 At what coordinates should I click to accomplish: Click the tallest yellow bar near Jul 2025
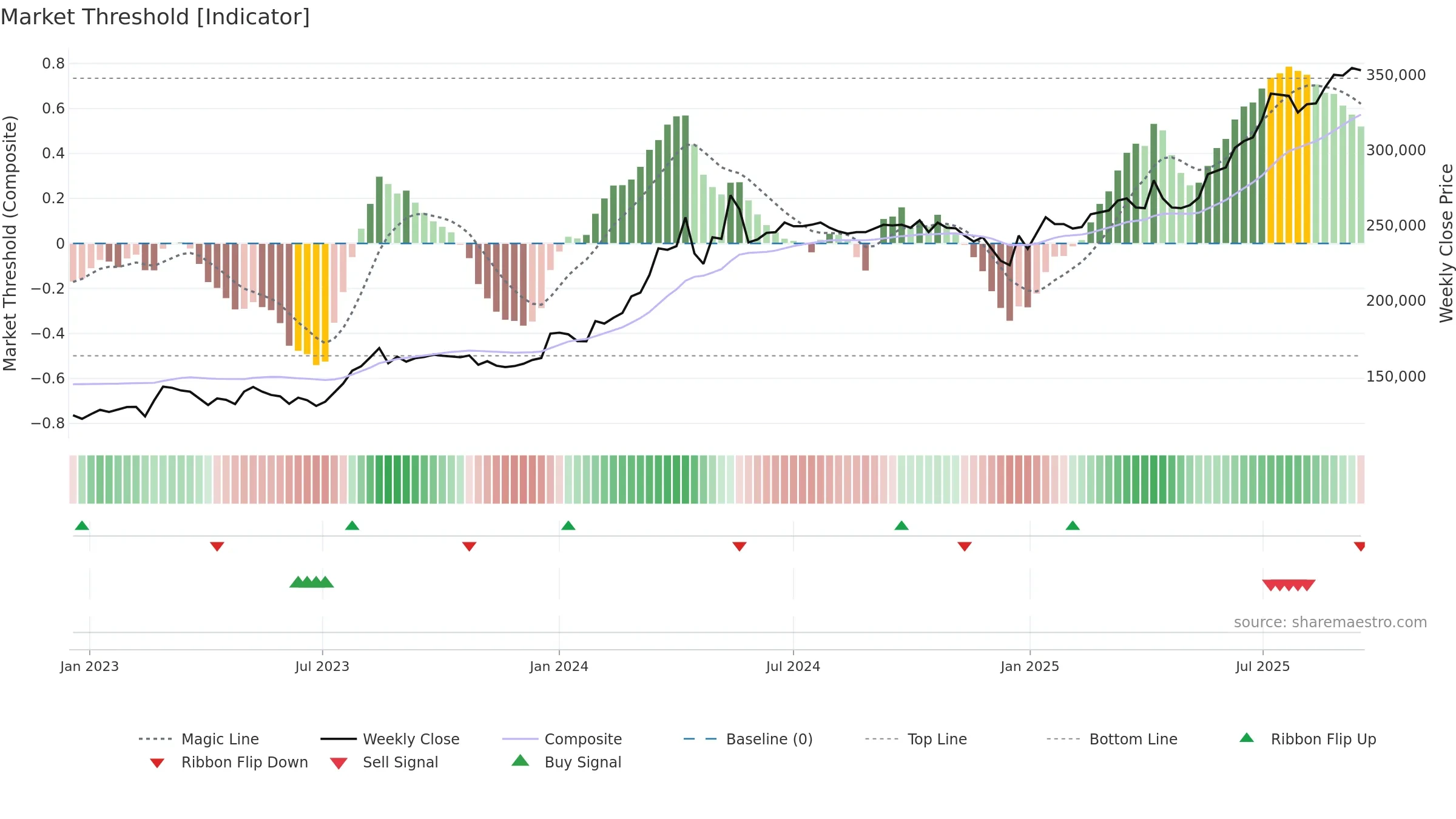point(1289,155)
